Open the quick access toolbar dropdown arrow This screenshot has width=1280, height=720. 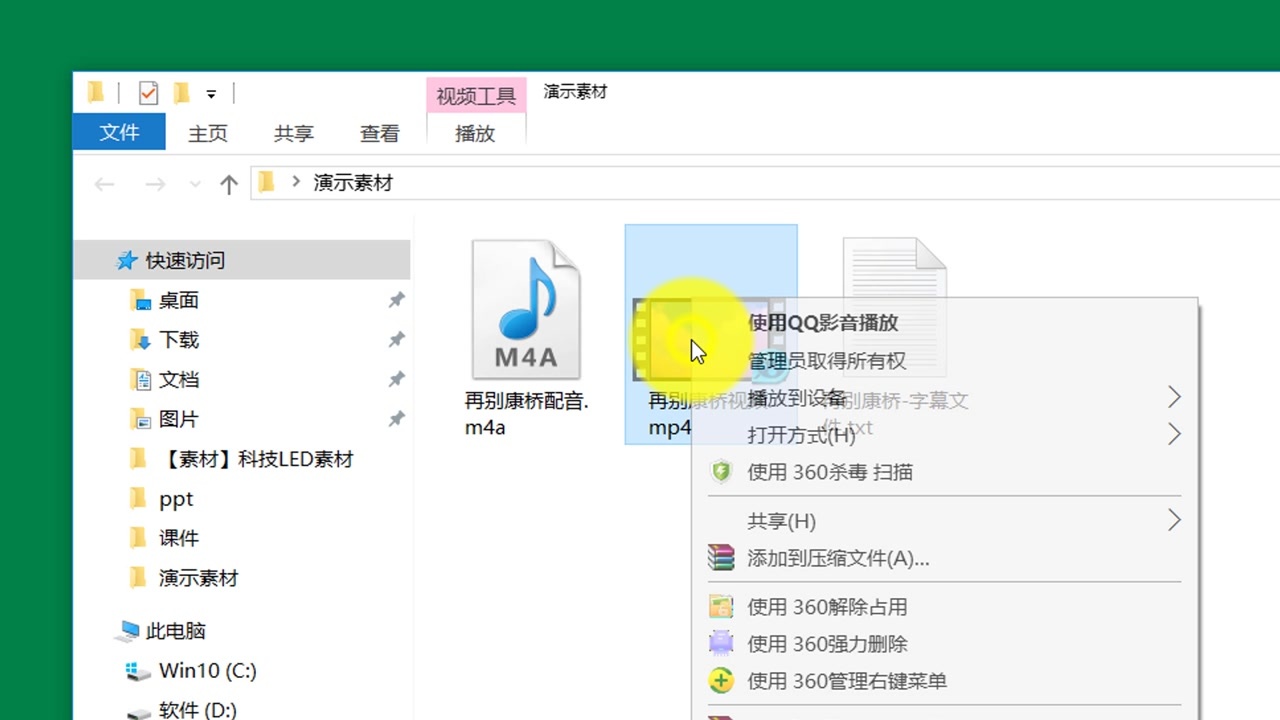211,94
